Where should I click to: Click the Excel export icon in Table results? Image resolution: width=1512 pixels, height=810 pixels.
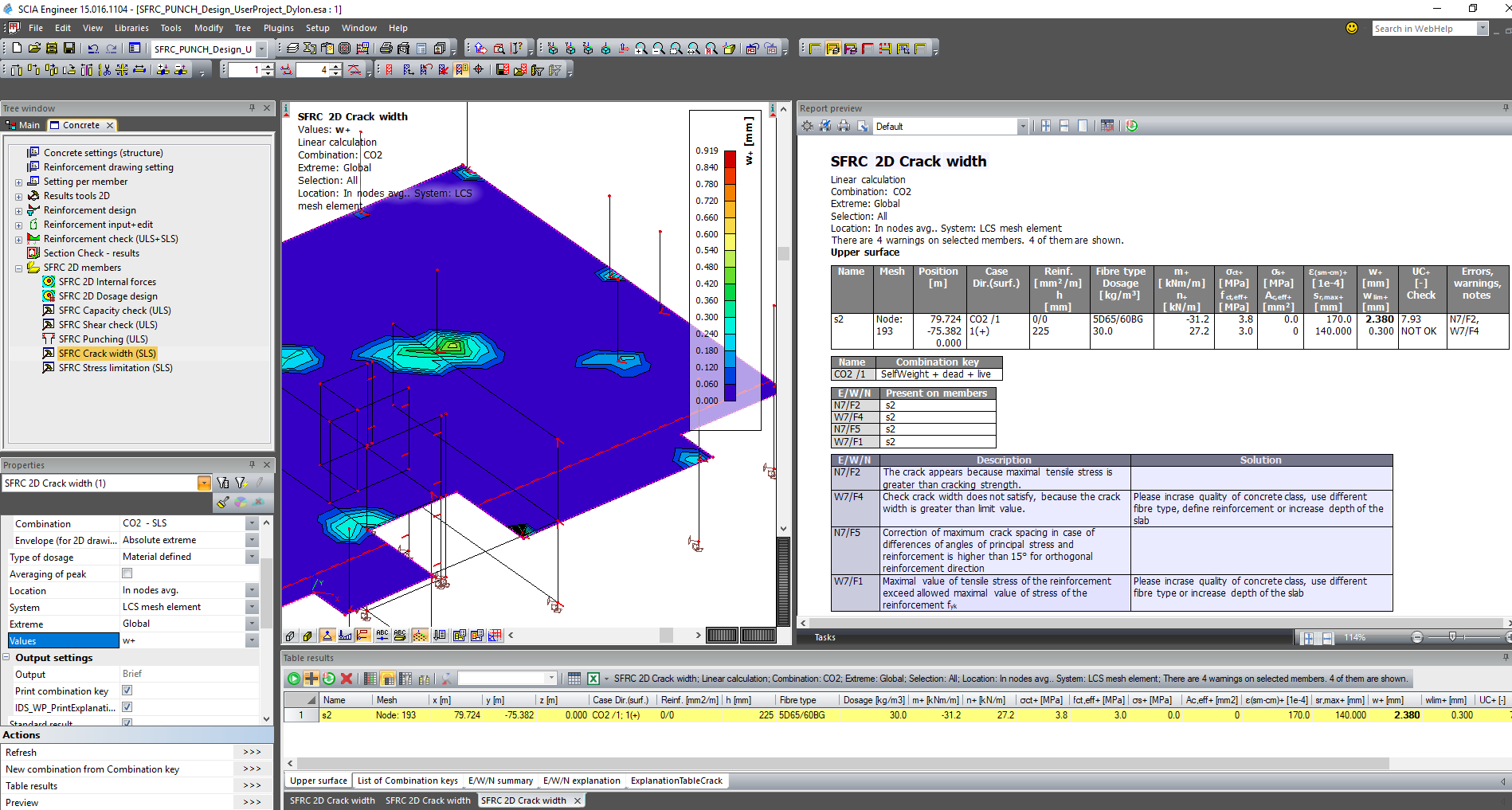[593, 679]
